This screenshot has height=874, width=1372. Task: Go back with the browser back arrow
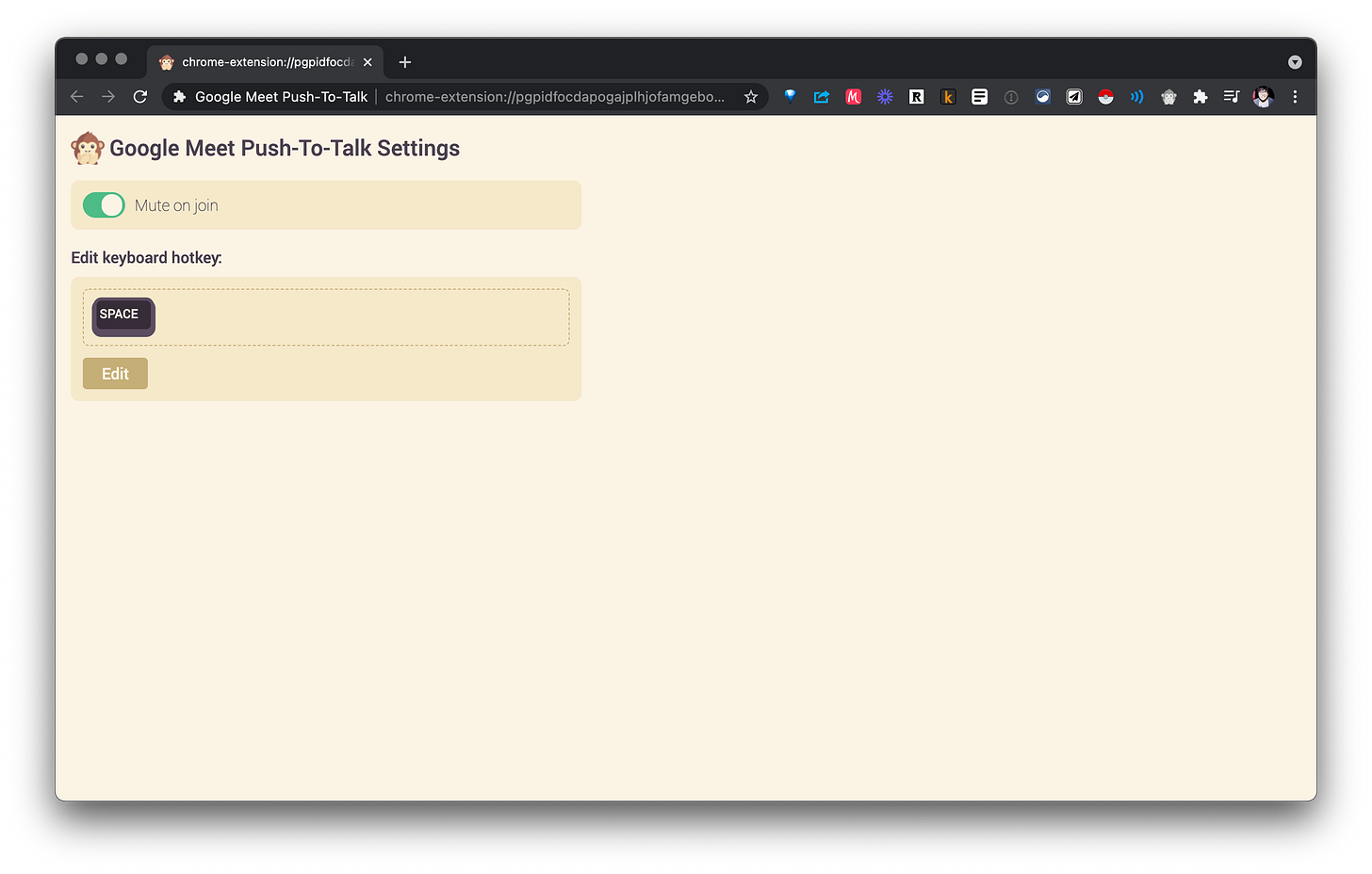point(77,97)
